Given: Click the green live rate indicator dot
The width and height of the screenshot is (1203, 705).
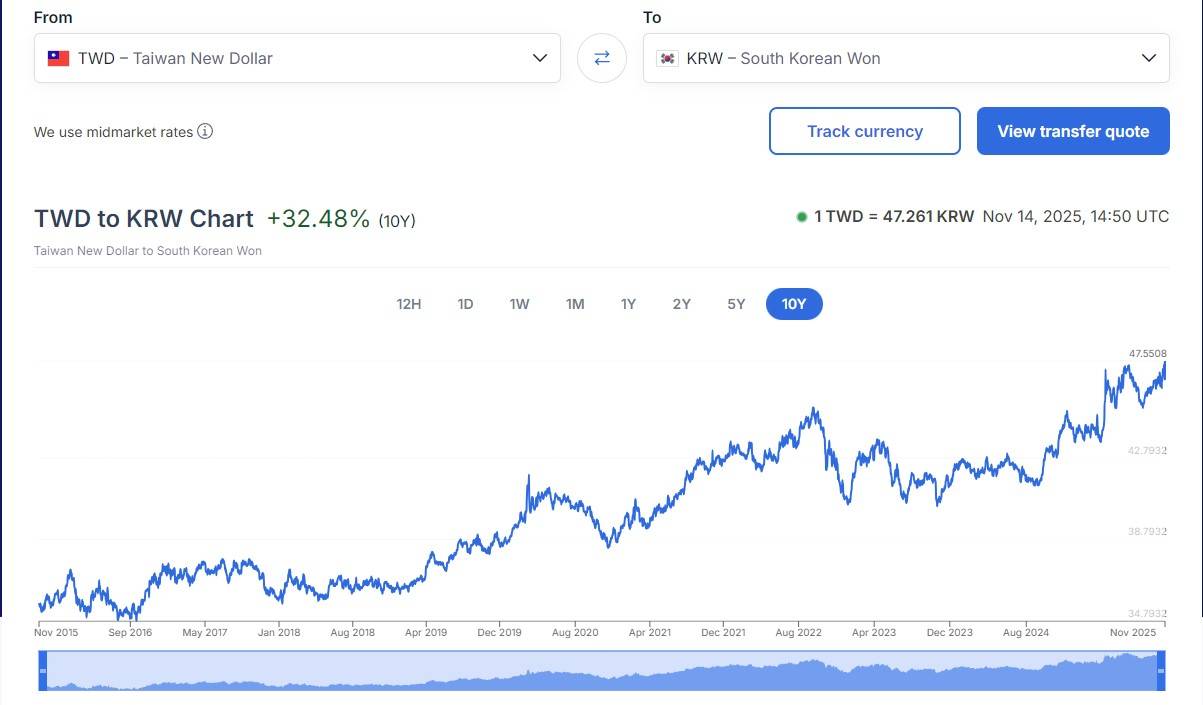Looking at the screenshot, I should 801,217.
